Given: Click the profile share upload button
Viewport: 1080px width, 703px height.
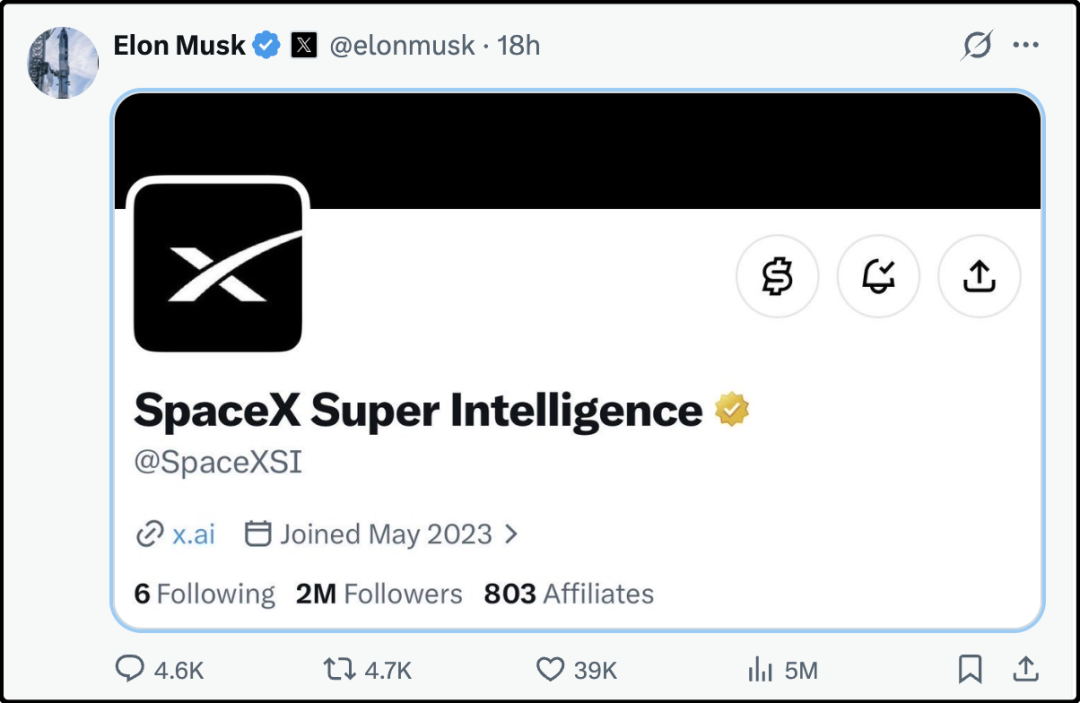Looking at the screenshot, I should (x=979, y=276).
